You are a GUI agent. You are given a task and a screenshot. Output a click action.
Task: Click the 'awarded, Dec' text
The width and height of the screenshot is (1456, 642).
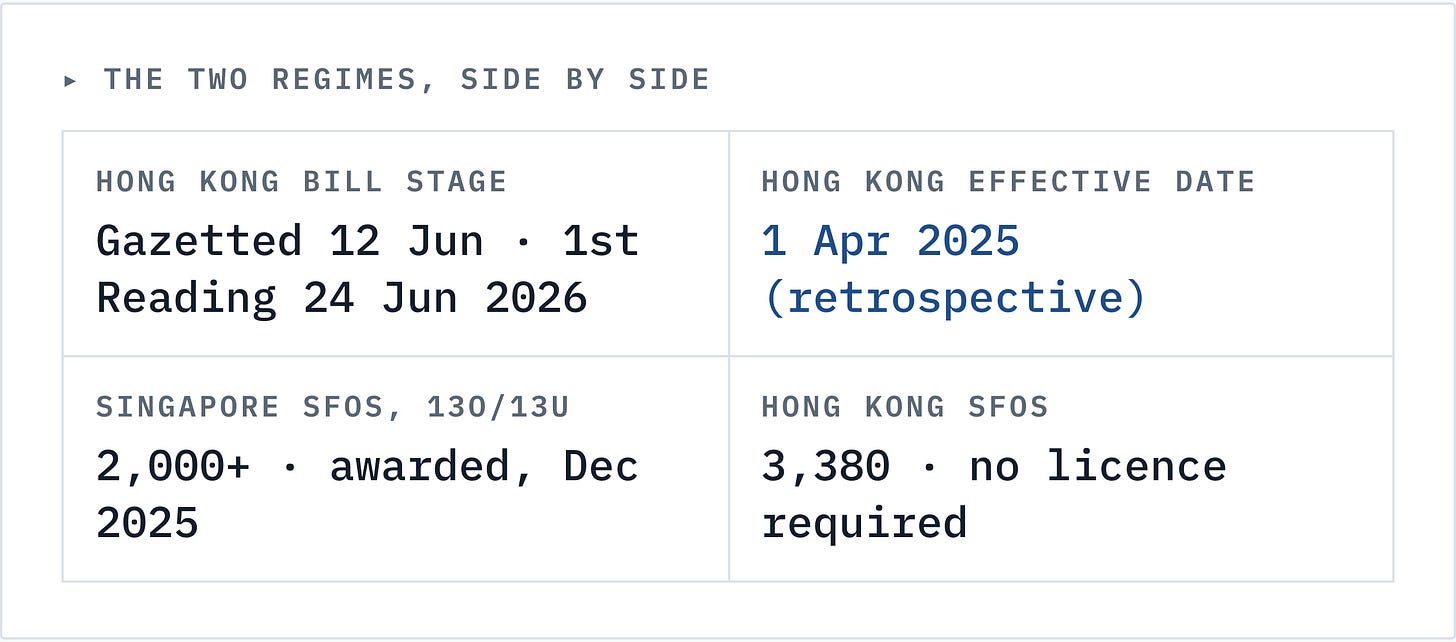(x=484, y=466)
